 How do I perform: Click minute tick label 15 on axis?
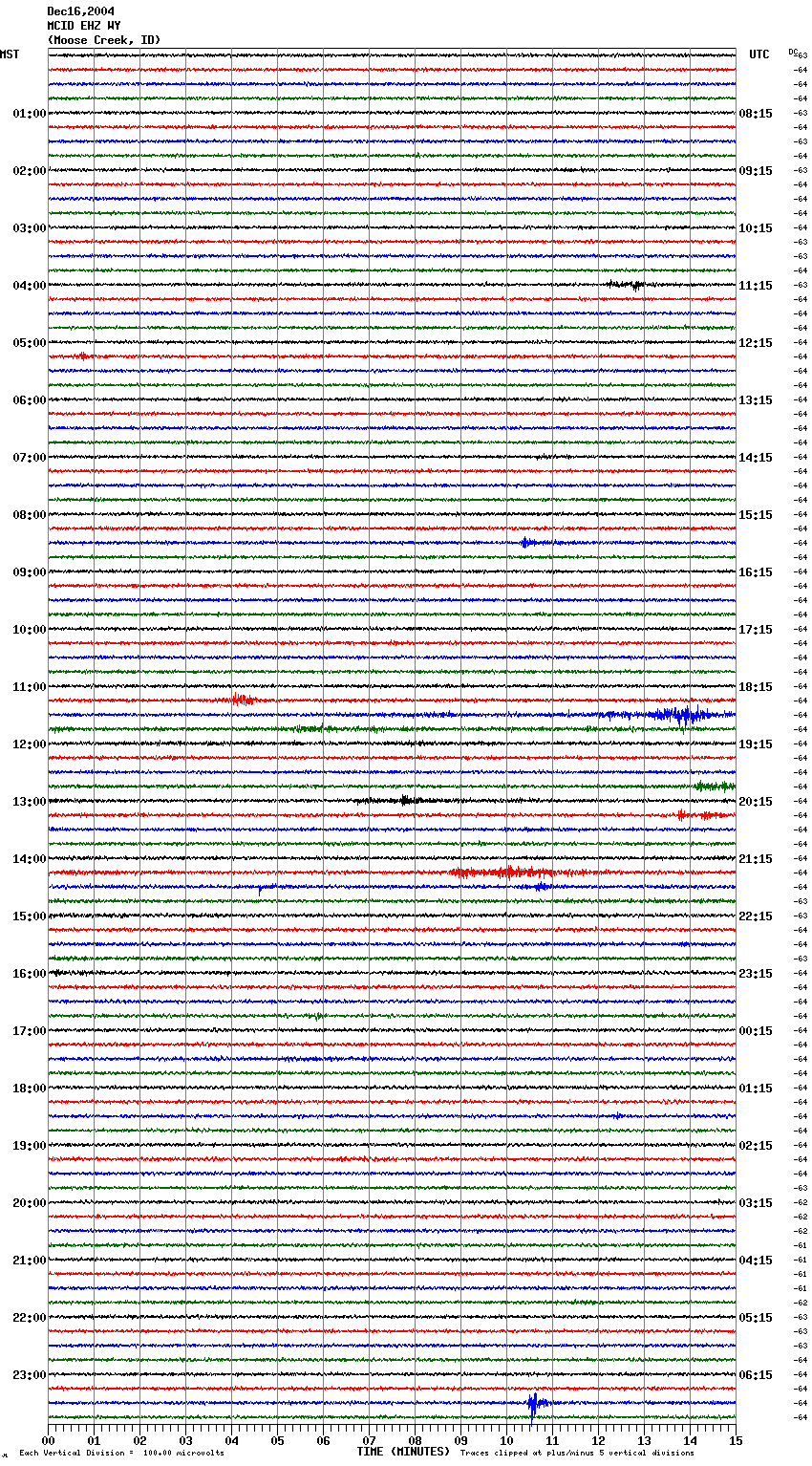736,1440
